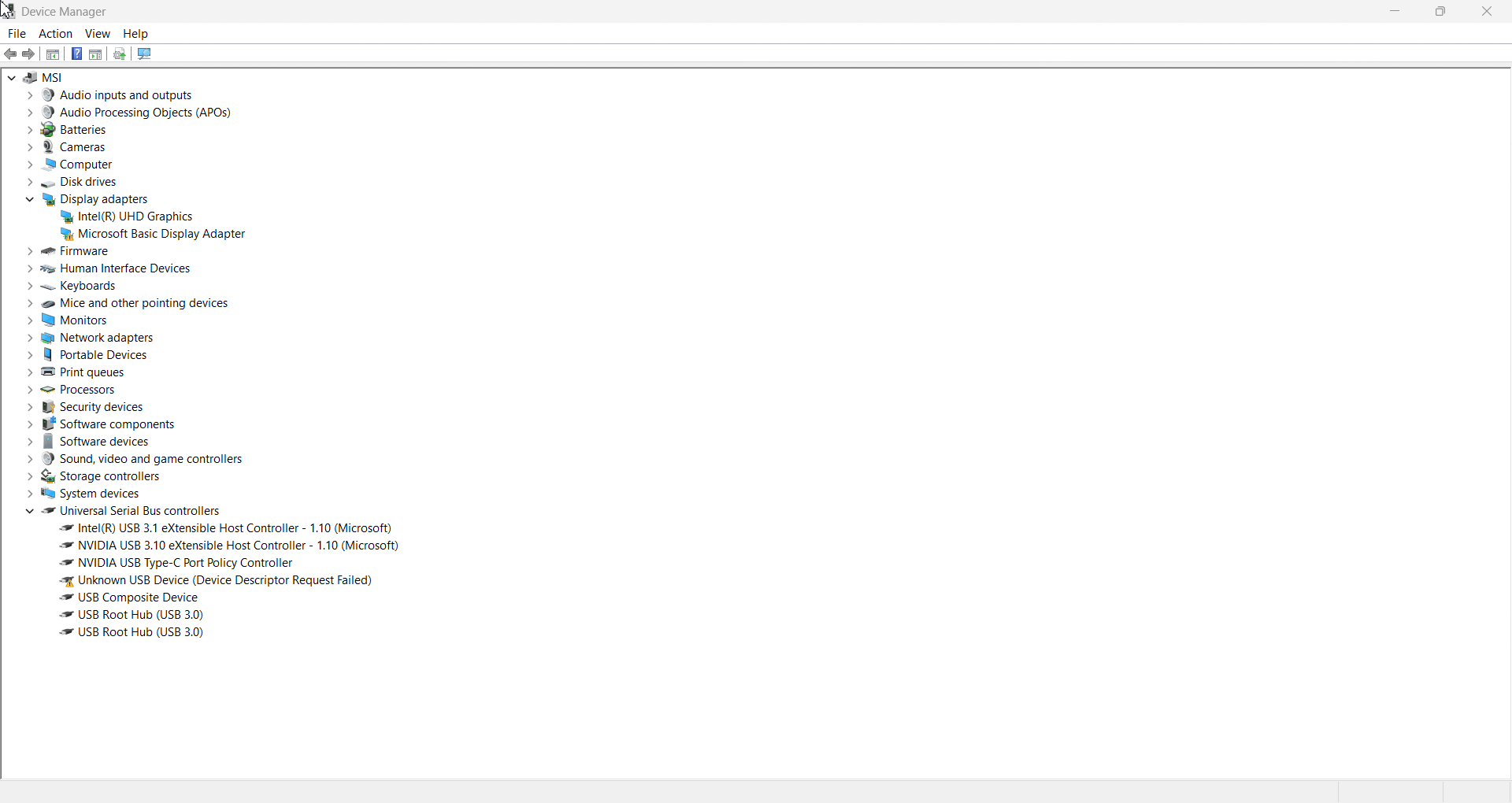Click the Back arrow toolbar icon
This screenshot has width=1512, height=803.
(x=10, y=54)
